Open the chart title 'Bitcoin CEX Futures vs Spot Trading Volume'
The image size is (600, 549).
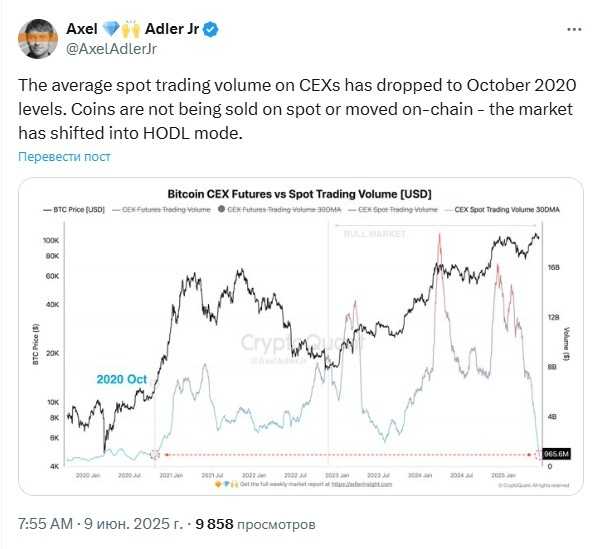300,194
